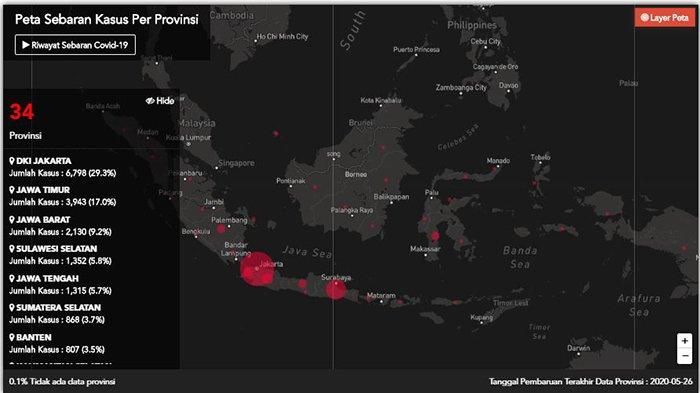Click the Surabaya red case circle
This screenshot has width=700, height=393.
pyautogui.click(x=335, y=289)
